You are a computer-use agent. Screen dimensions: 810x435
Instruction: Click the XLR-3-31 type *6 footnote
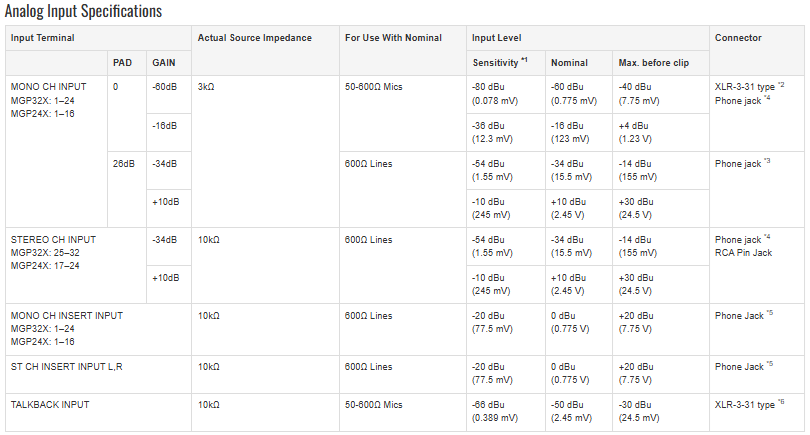[750, 405]
